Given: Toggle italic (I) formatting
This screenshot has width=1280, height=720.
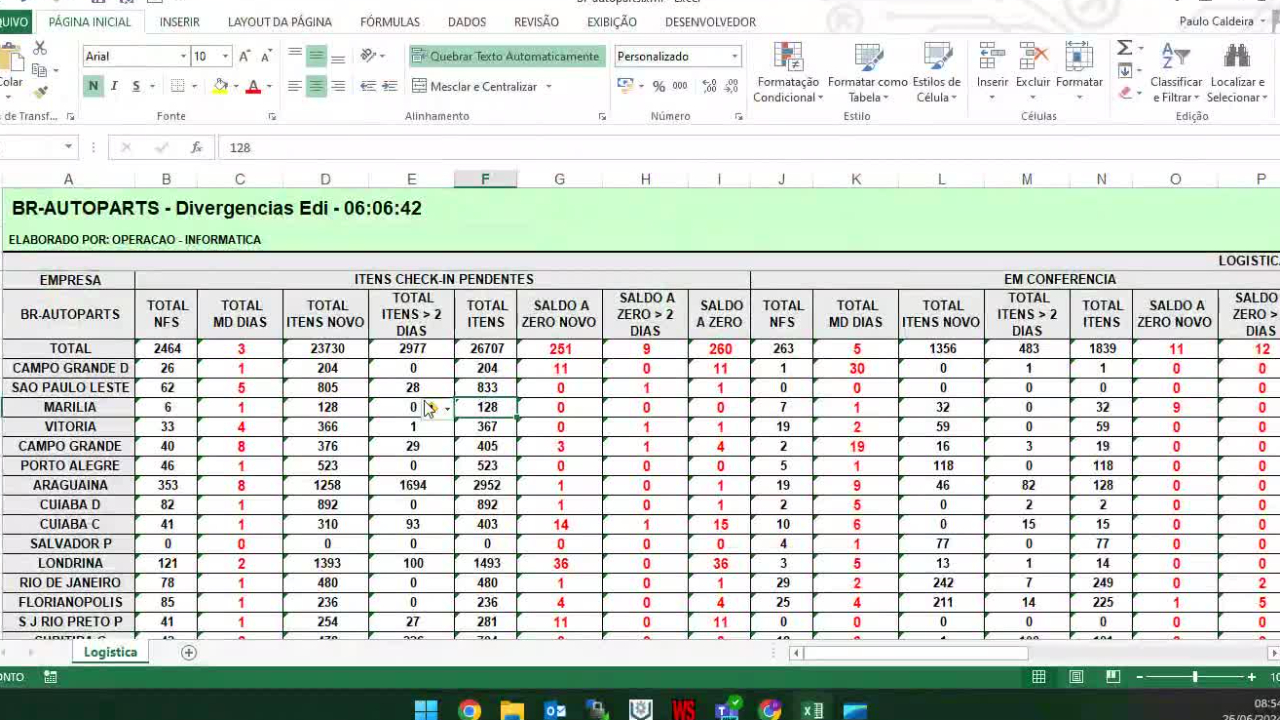Looking at the screenshot, I should click(x=114, y=87).
